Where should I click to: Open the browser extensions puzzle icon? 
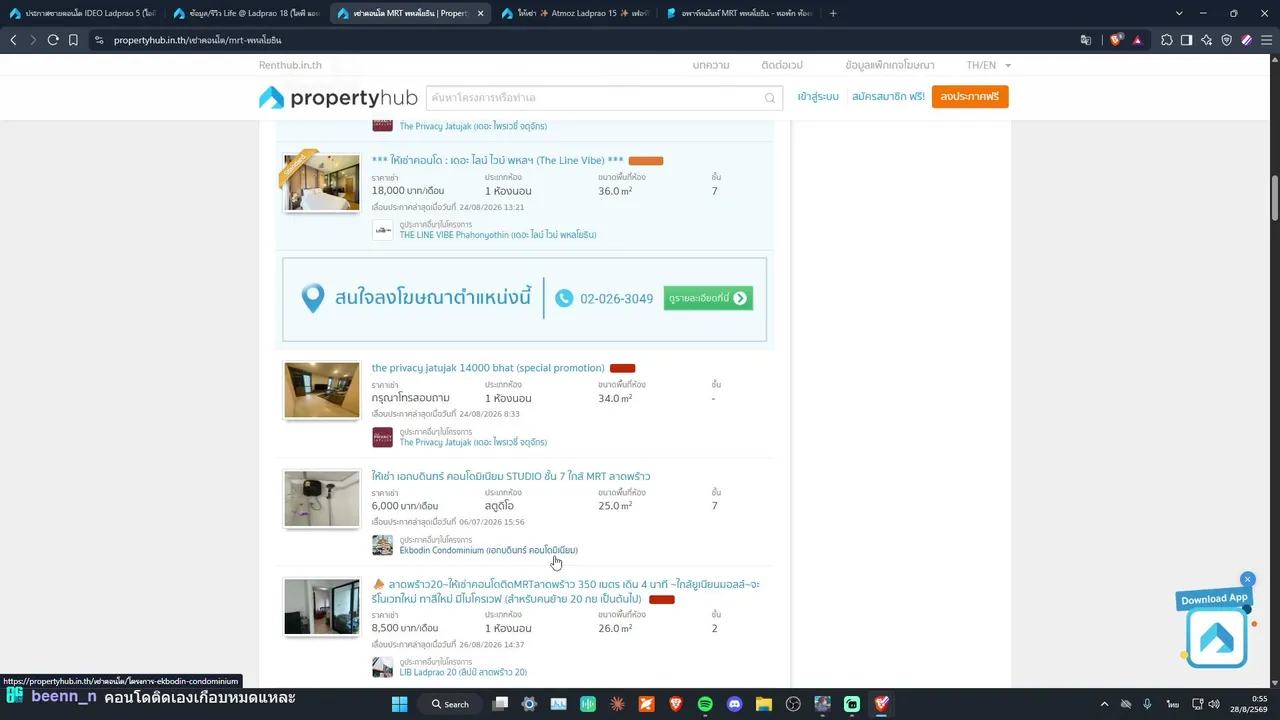[x=1167, y=40]
